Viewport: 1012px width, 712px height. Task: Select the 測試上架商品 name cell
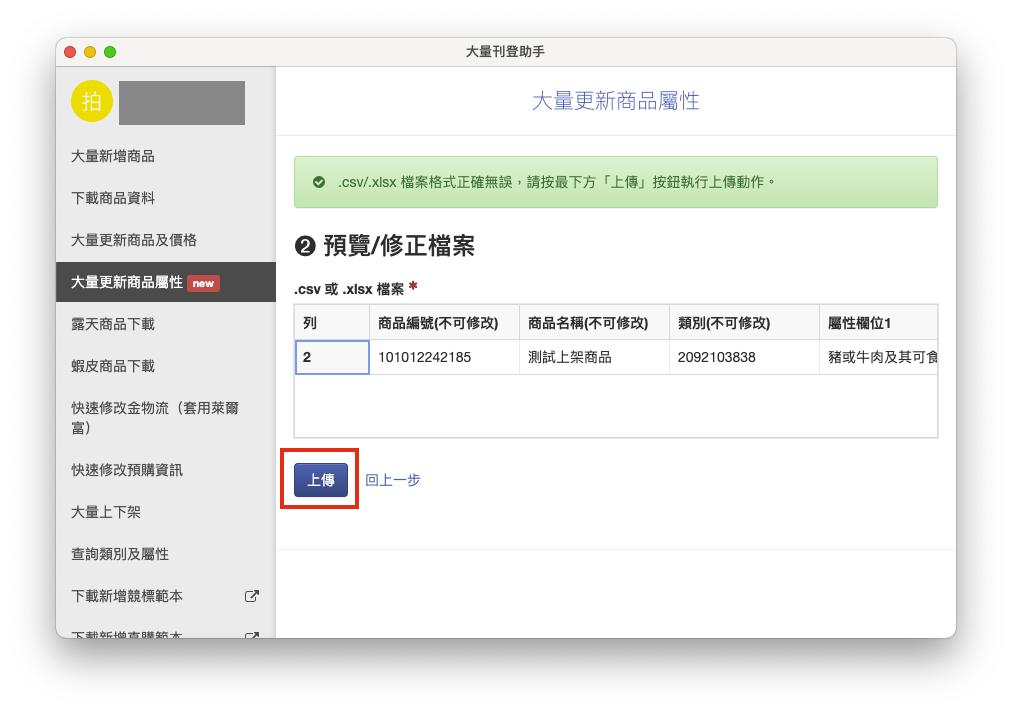(x=593, y=357)
